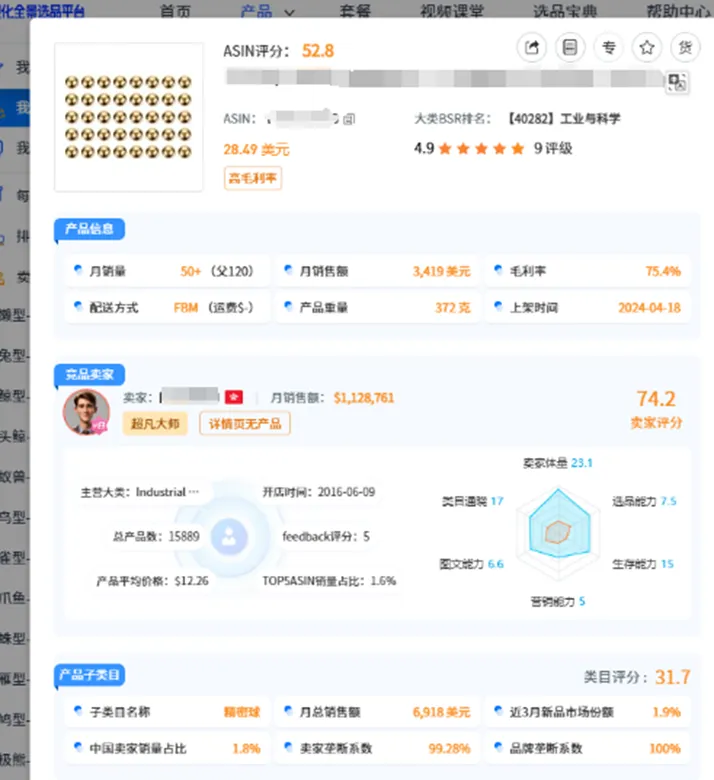Expand the 产品 dropdown menu
This screenshot has width=714, height=780.
(267, 11)
